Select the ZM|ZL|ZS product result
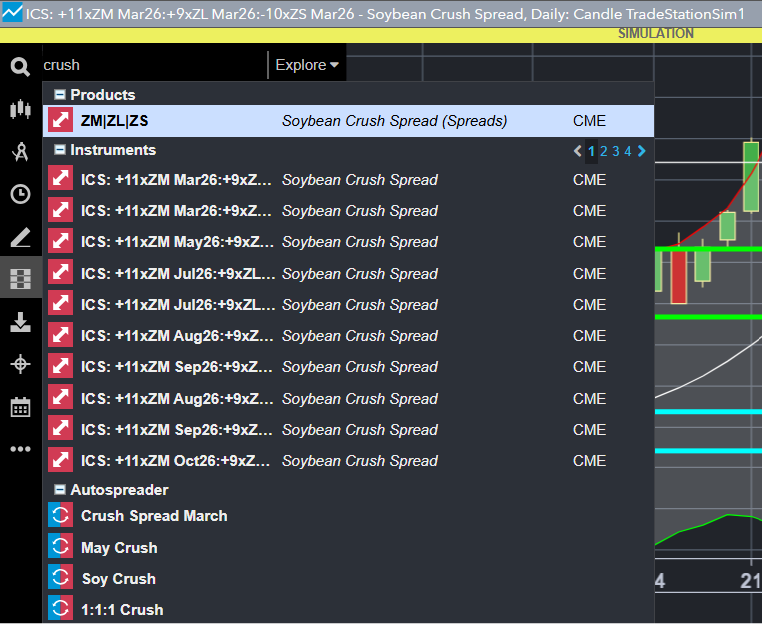 pyautogui.click(x=349, y=121)
